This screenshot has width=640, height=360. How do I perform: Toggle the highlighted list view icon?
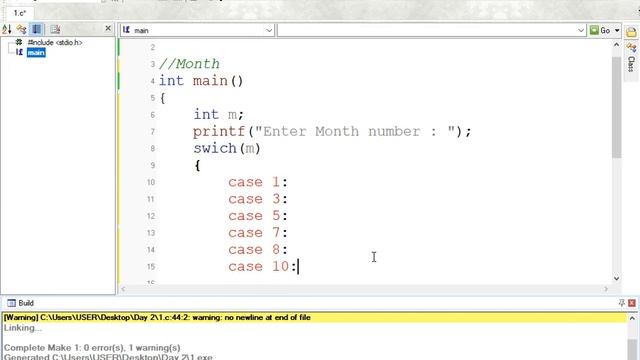[x=37, y=29]
